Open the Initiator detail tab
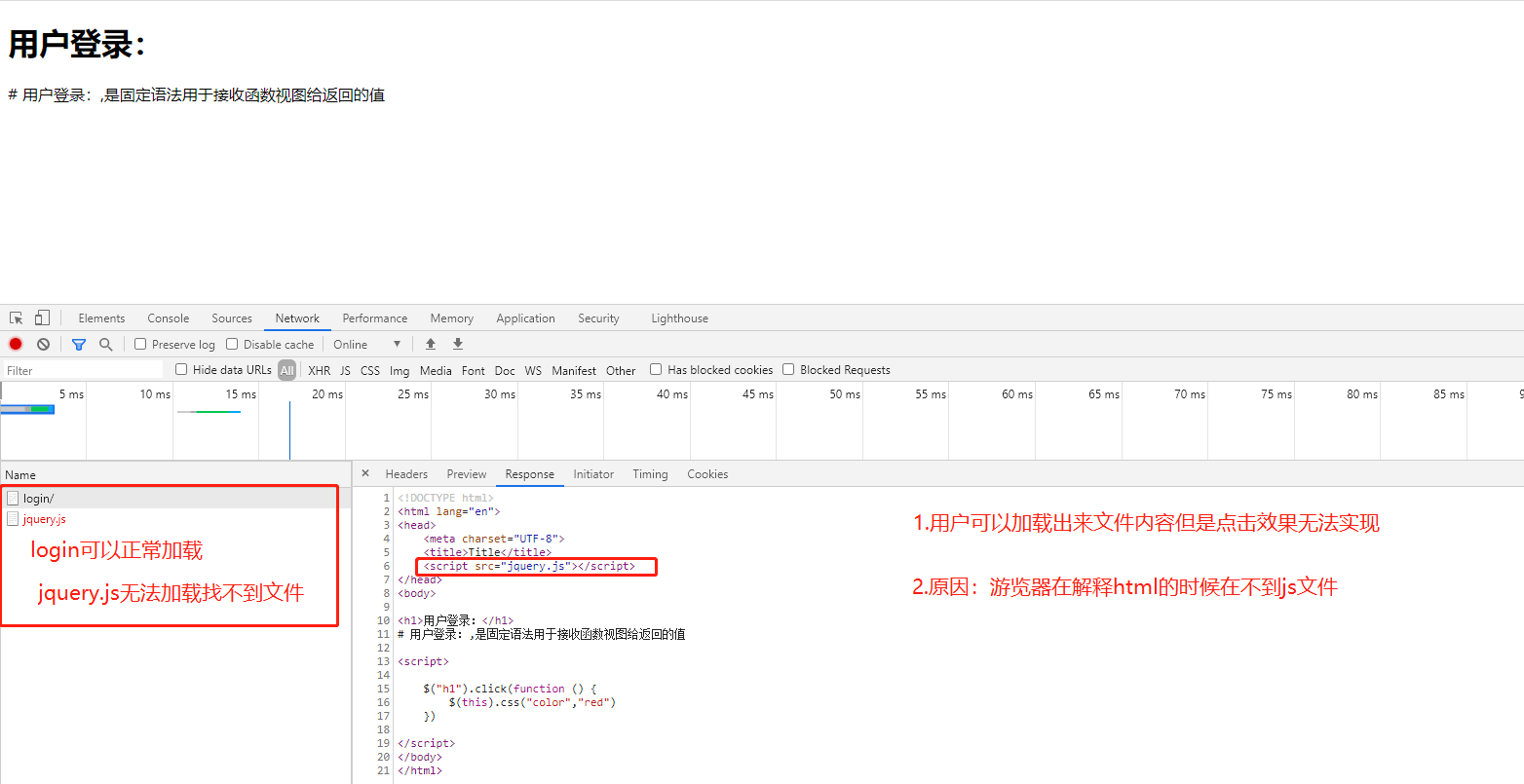1524x784 pixels. pyautogui.click(x=593, y=474)
